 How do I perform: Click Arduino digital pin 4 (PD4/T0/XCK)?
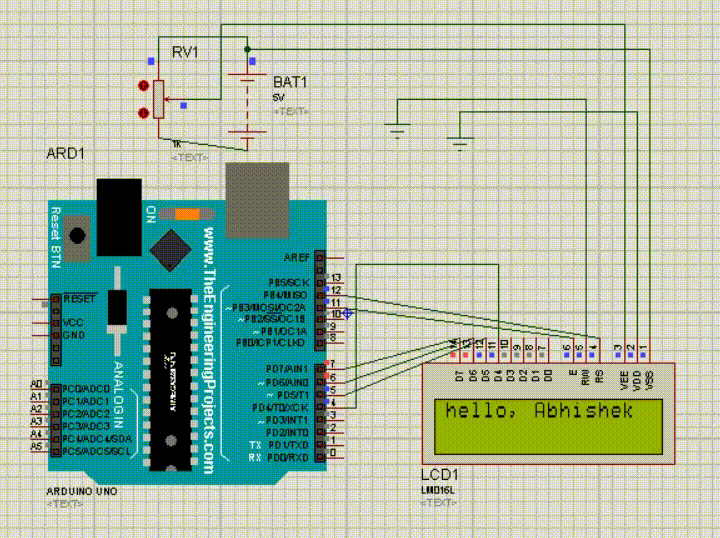pos(320,407)
